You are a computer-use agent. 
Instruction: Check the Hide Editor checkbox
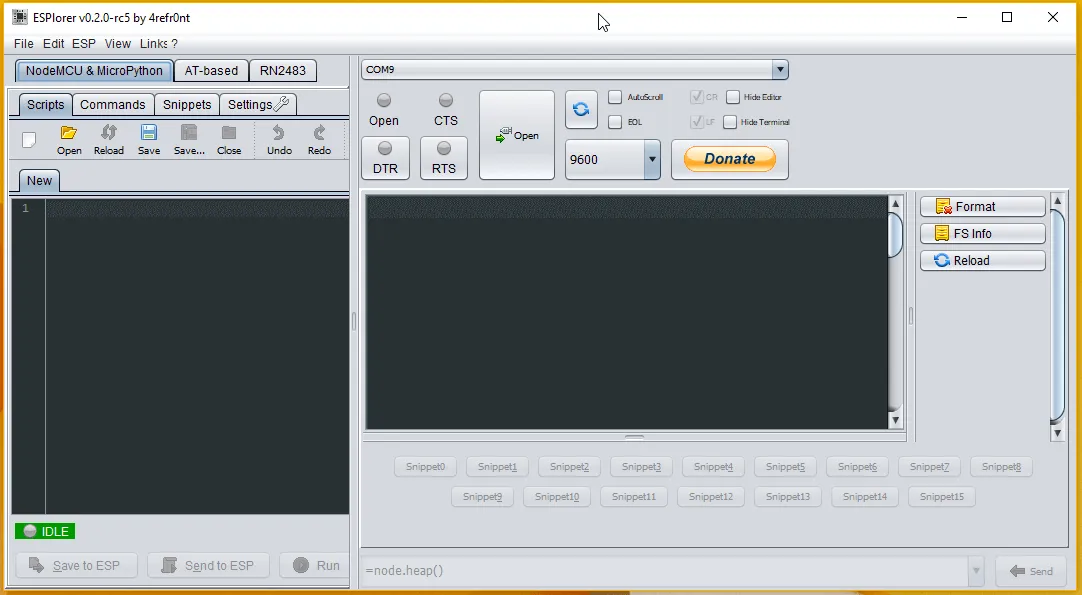coord(733,97)
